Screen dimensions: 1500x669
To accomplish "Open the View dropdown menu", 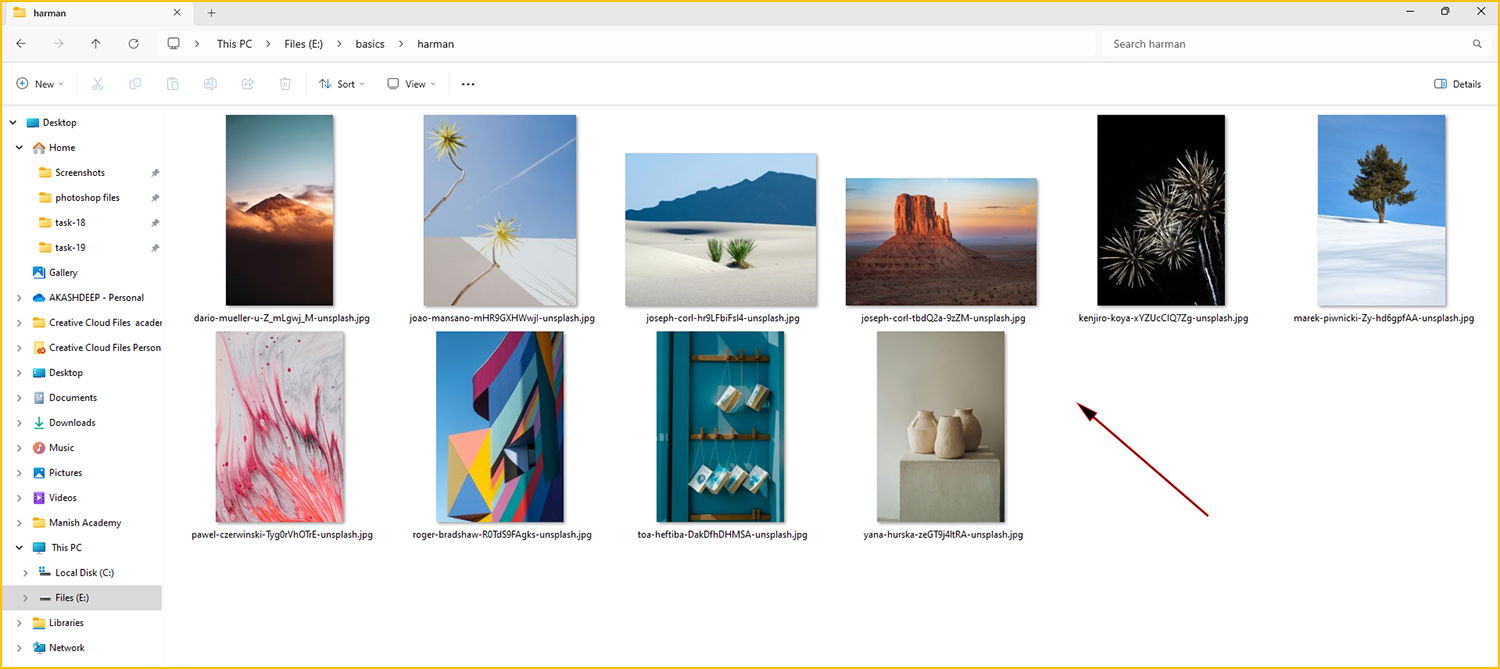I will 412,84.
